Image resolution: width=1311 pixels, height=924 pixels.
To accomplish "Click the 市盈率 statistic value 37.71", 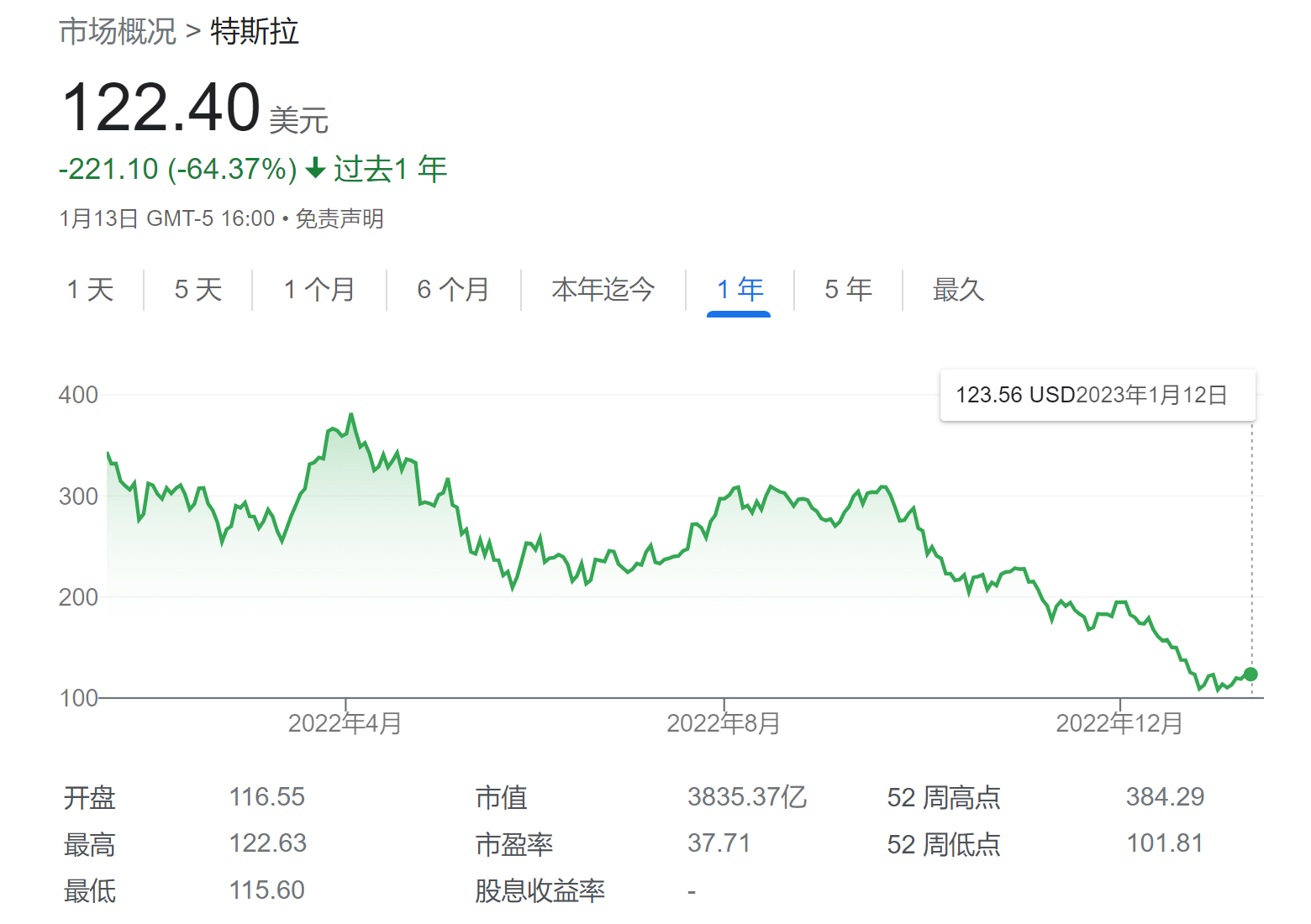I will (719, 843).
